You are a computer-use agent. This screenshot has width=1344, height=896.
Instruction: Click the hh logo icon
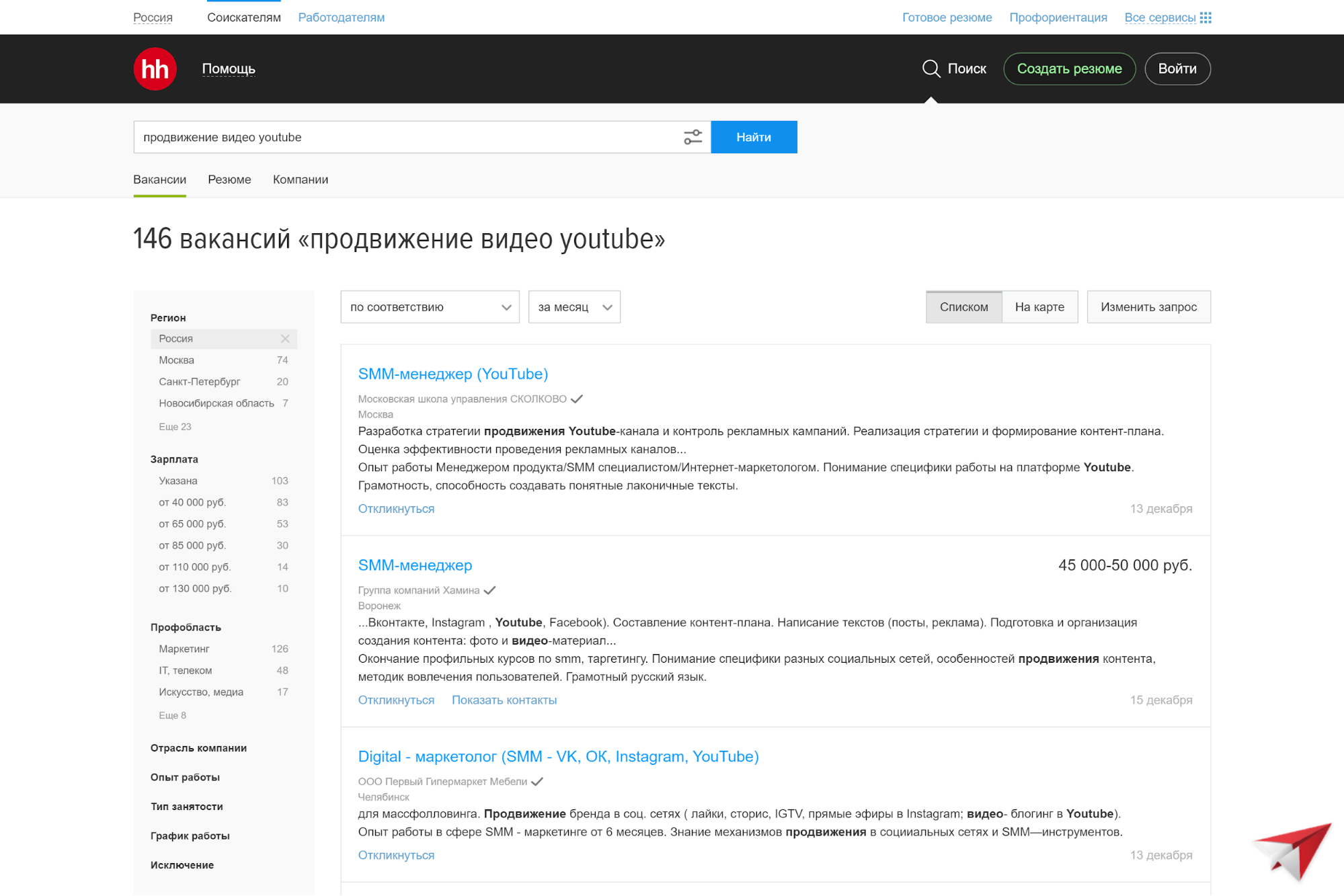pyautogui.click(x=155, y=69)
